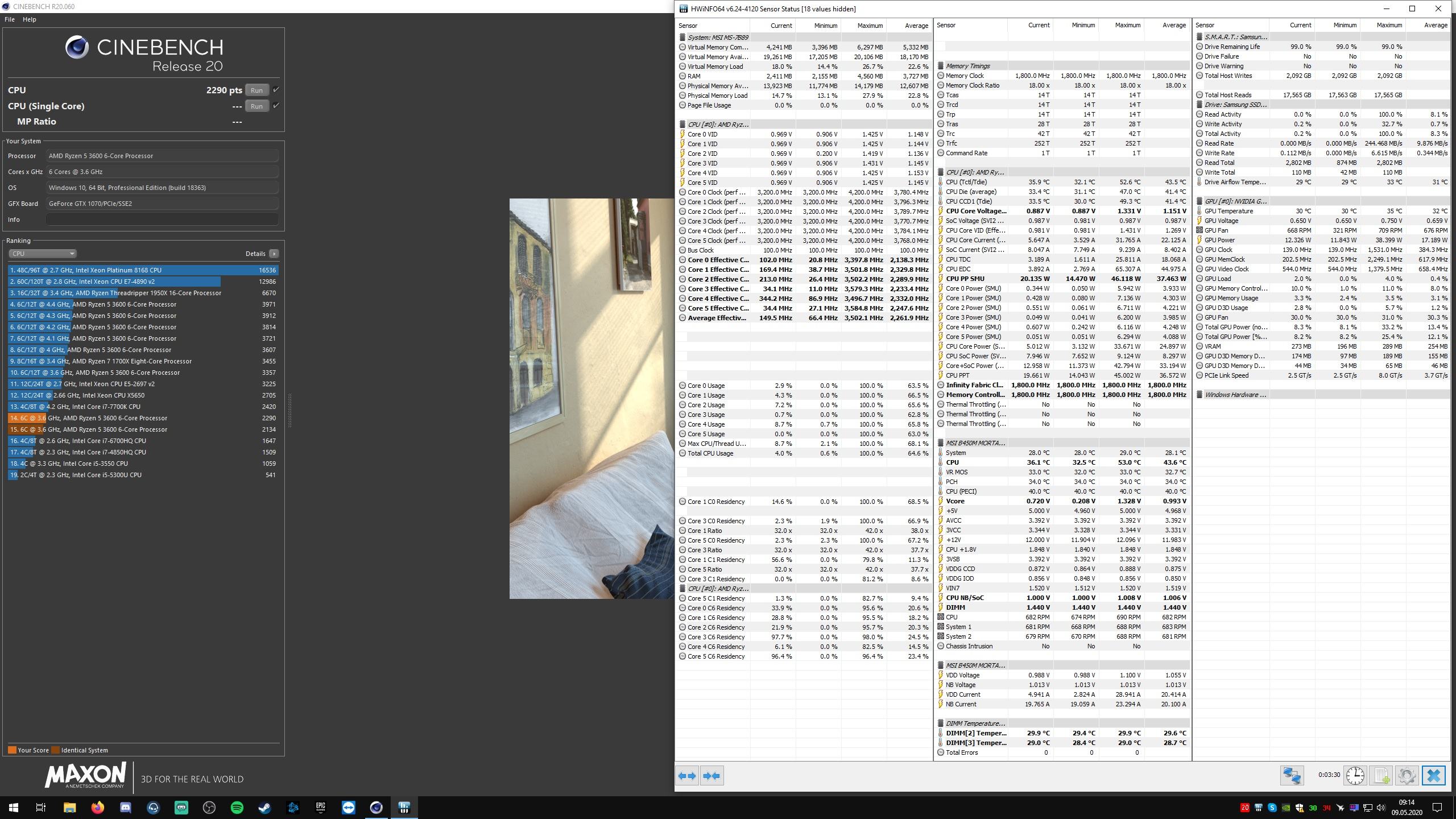
Task: Select the orange 2290-point Your Score ranking row
Action: tap(143, 418)
